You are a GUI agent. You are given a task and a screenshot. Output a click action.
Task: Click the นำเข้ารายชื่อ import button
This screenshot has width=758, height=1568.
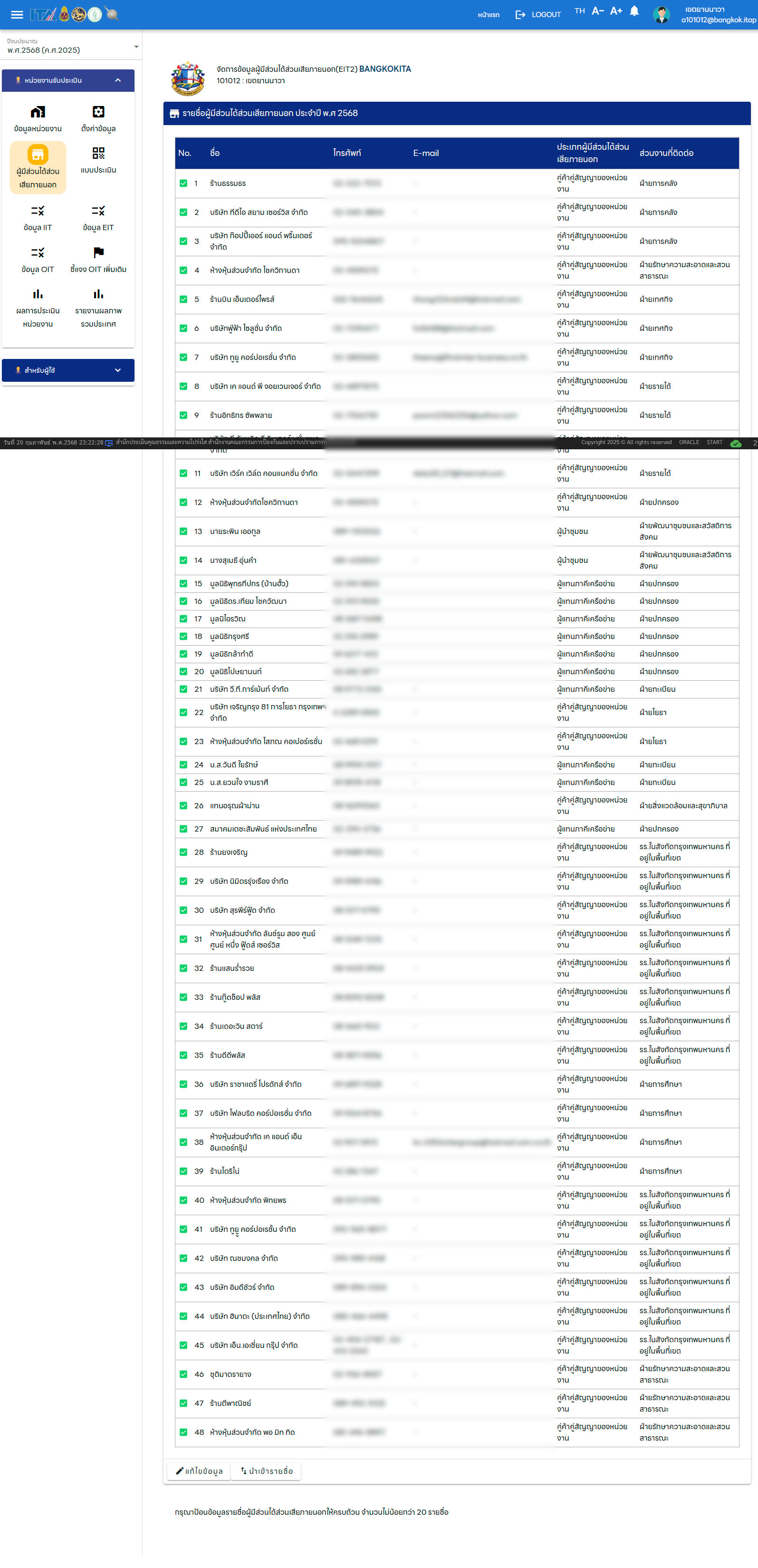[267, 1471]
